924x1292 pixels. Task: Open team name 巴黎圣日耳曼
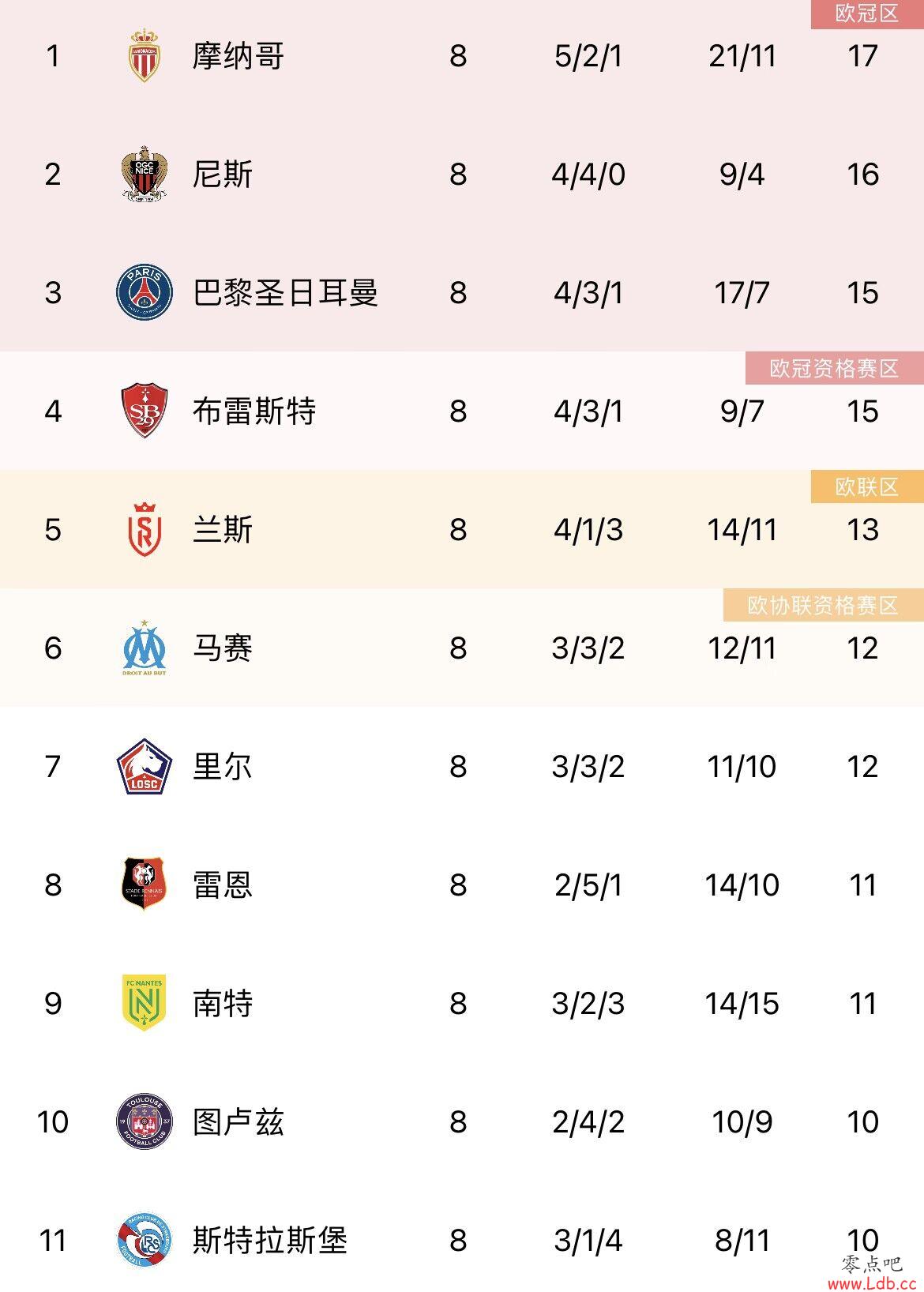click(x=286, y=292)
